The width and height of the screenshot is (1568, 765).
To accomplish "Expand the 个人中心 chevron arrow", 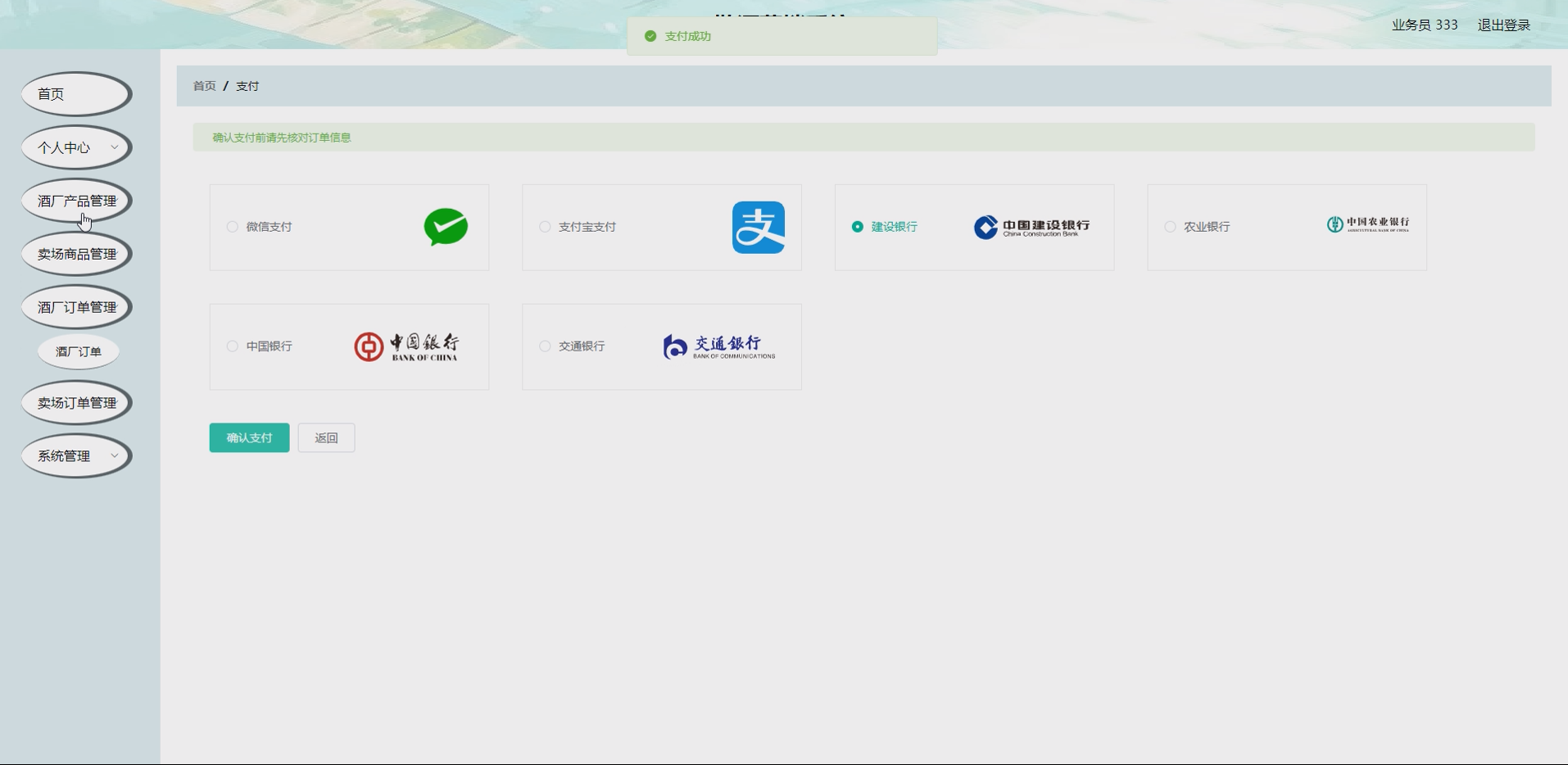I will coord(115,147).
